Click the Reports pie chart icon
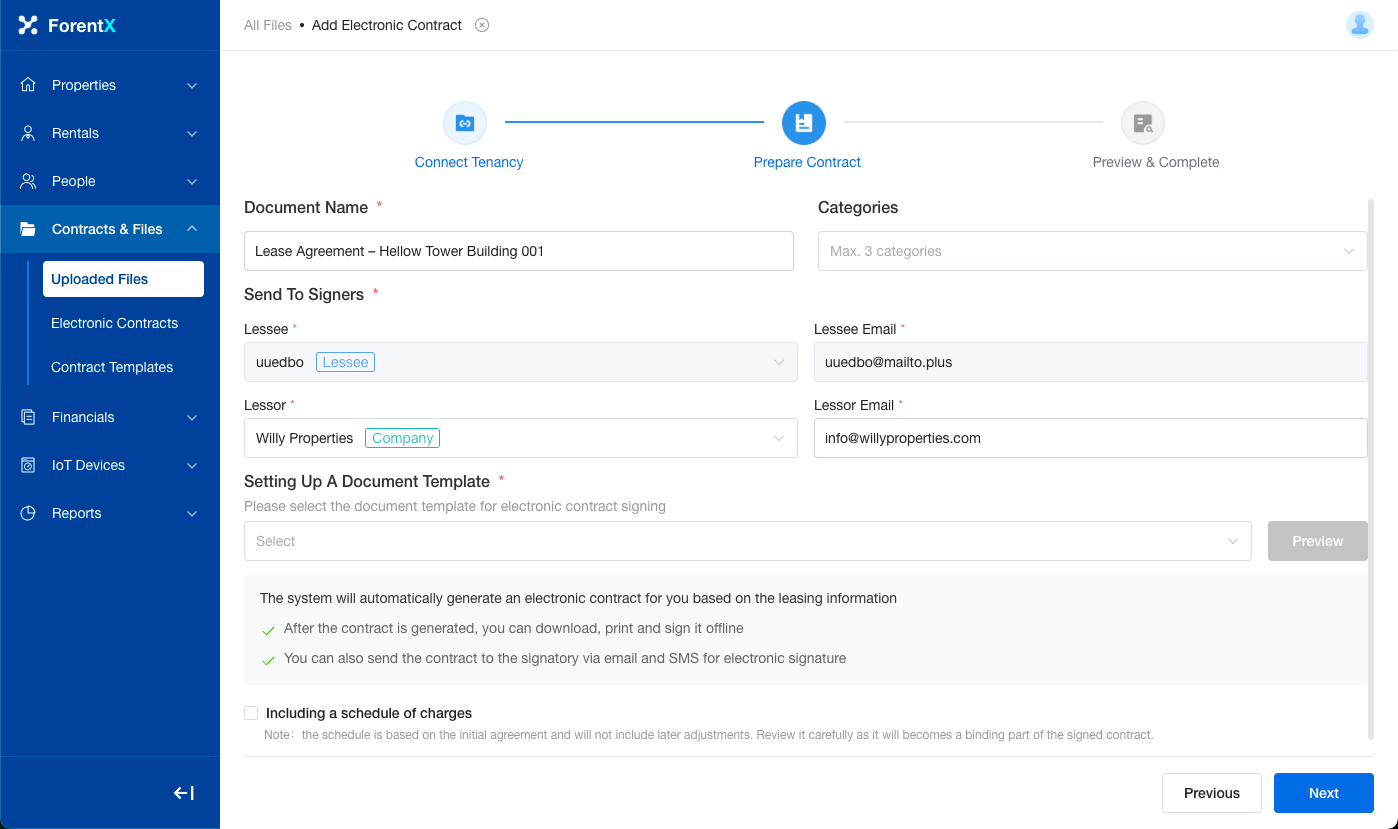 (28, 513)
